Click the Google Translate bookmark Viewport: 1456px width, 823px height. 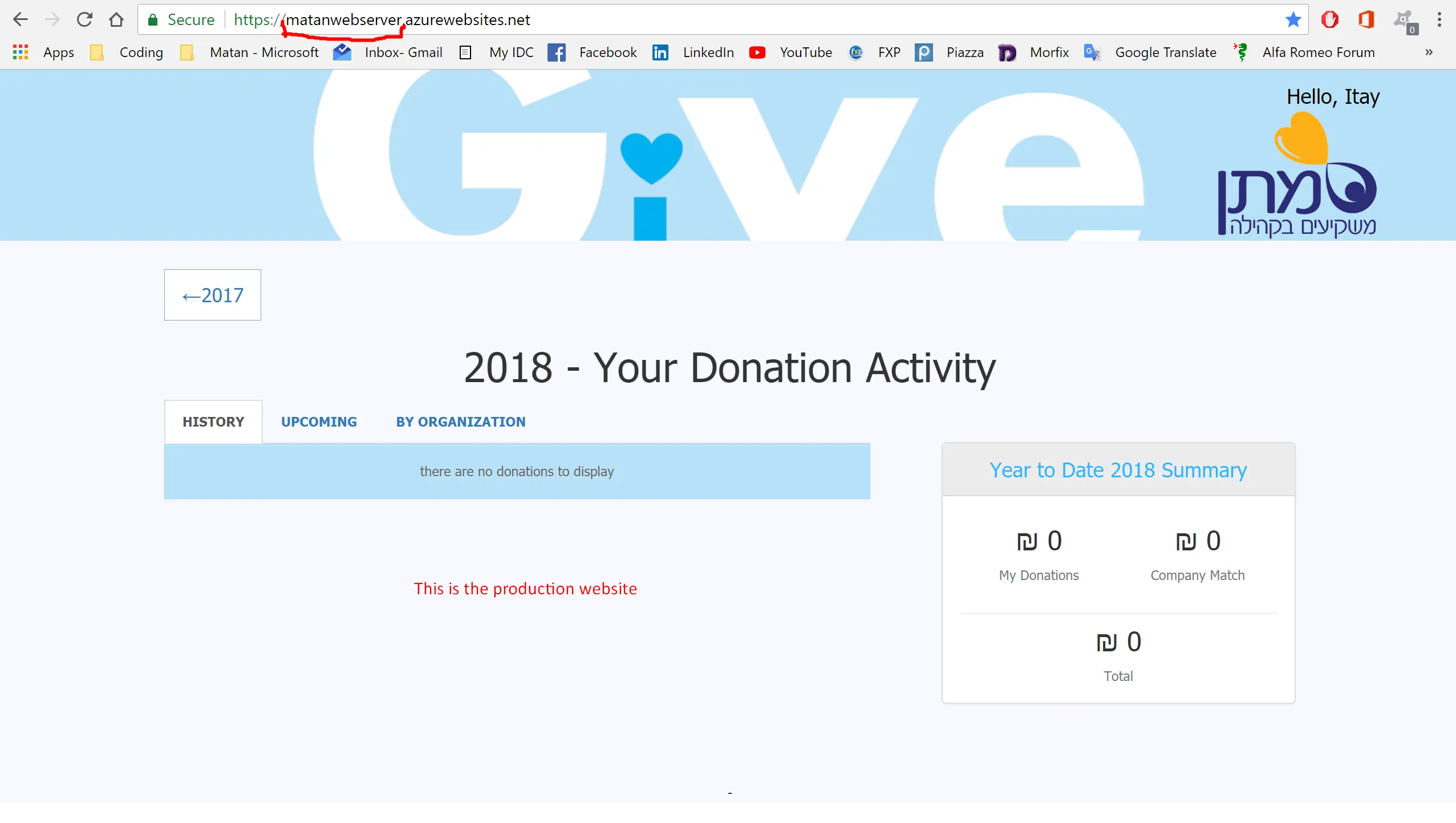(1150, 52)
